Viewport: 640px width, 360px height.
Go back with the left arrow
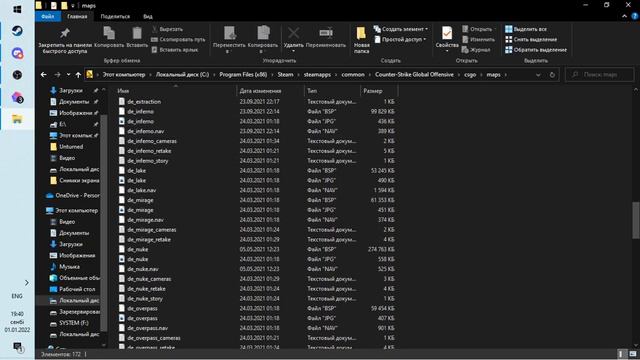point(44,75)
